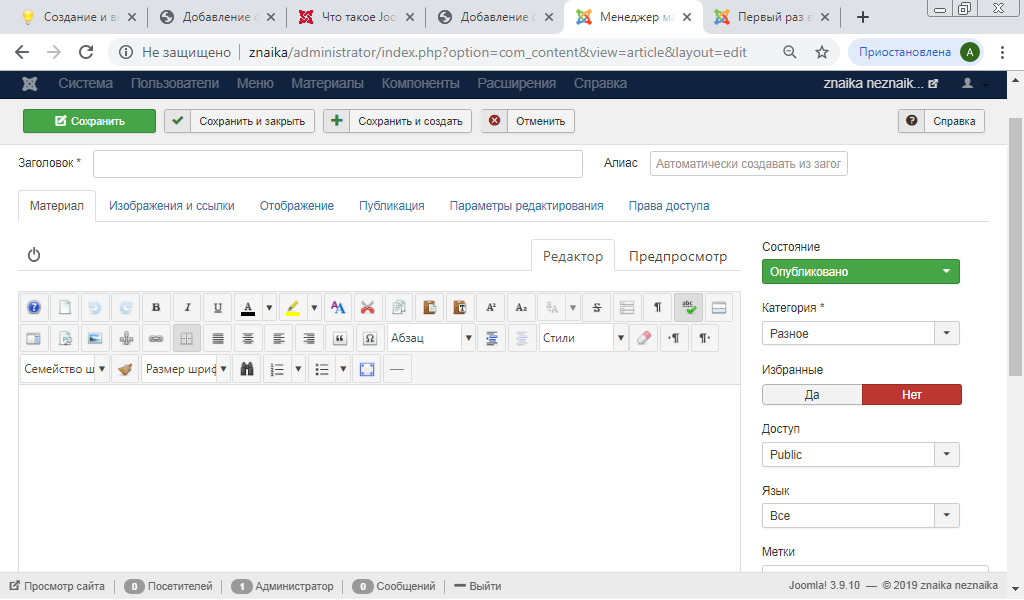
Task: Switch to Отображение tab
Action: (x=296, y=206)
